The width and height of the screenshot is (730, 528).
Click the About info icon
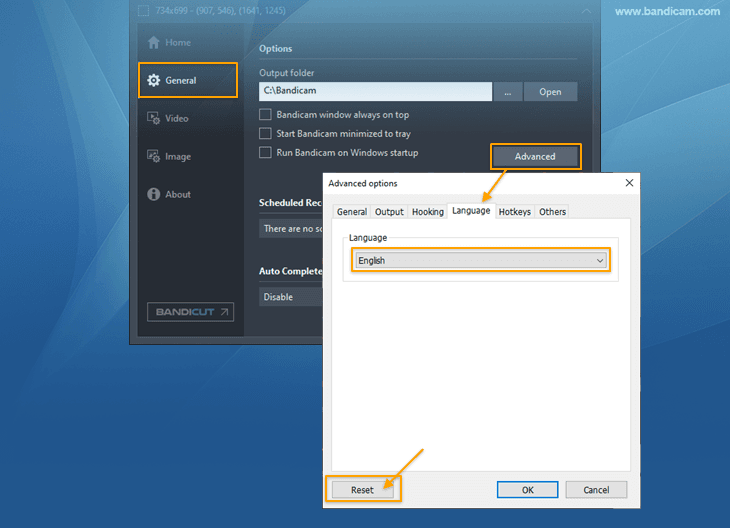(154, 194)
